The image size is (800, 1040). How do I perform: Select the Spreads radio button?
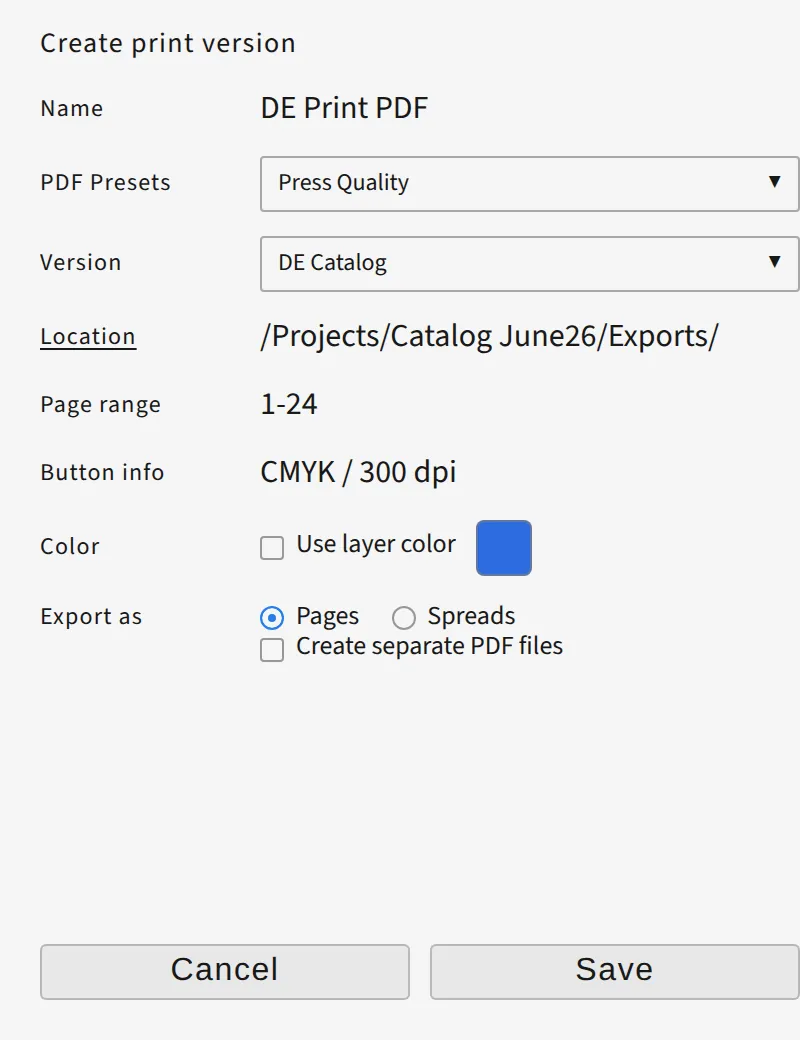tap(403, 618)
